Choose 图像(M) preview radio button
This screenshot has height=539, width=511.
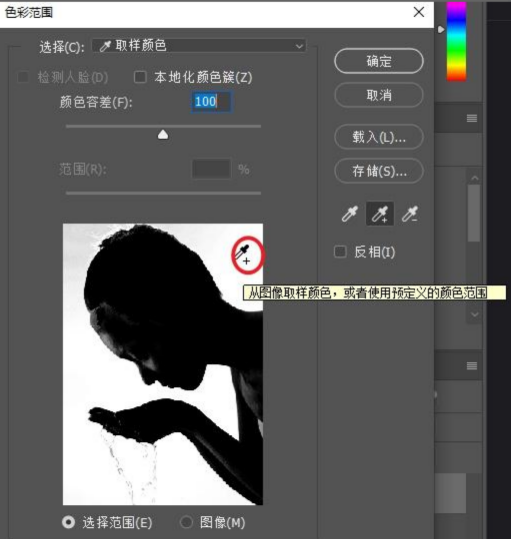coord(186,522)
